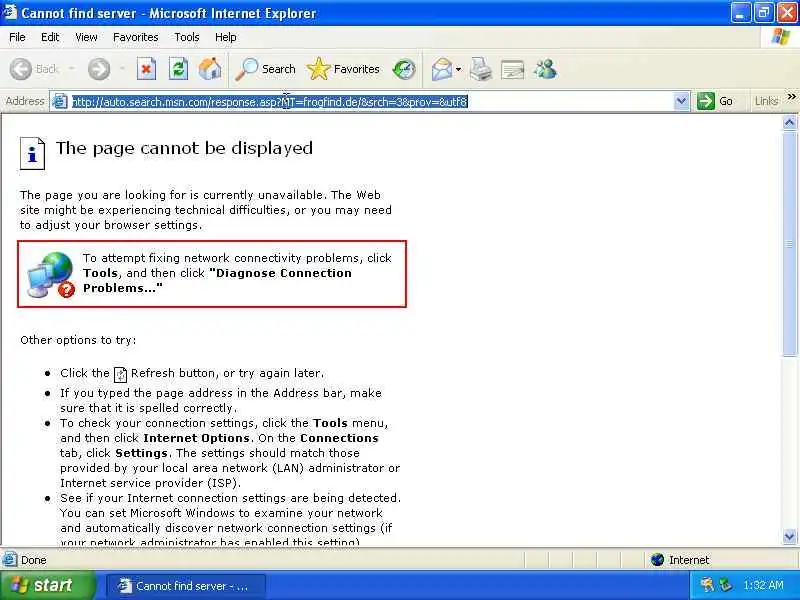Expand the Mail button dropdown arrow
800x600 pixels.
pos(458,69)
